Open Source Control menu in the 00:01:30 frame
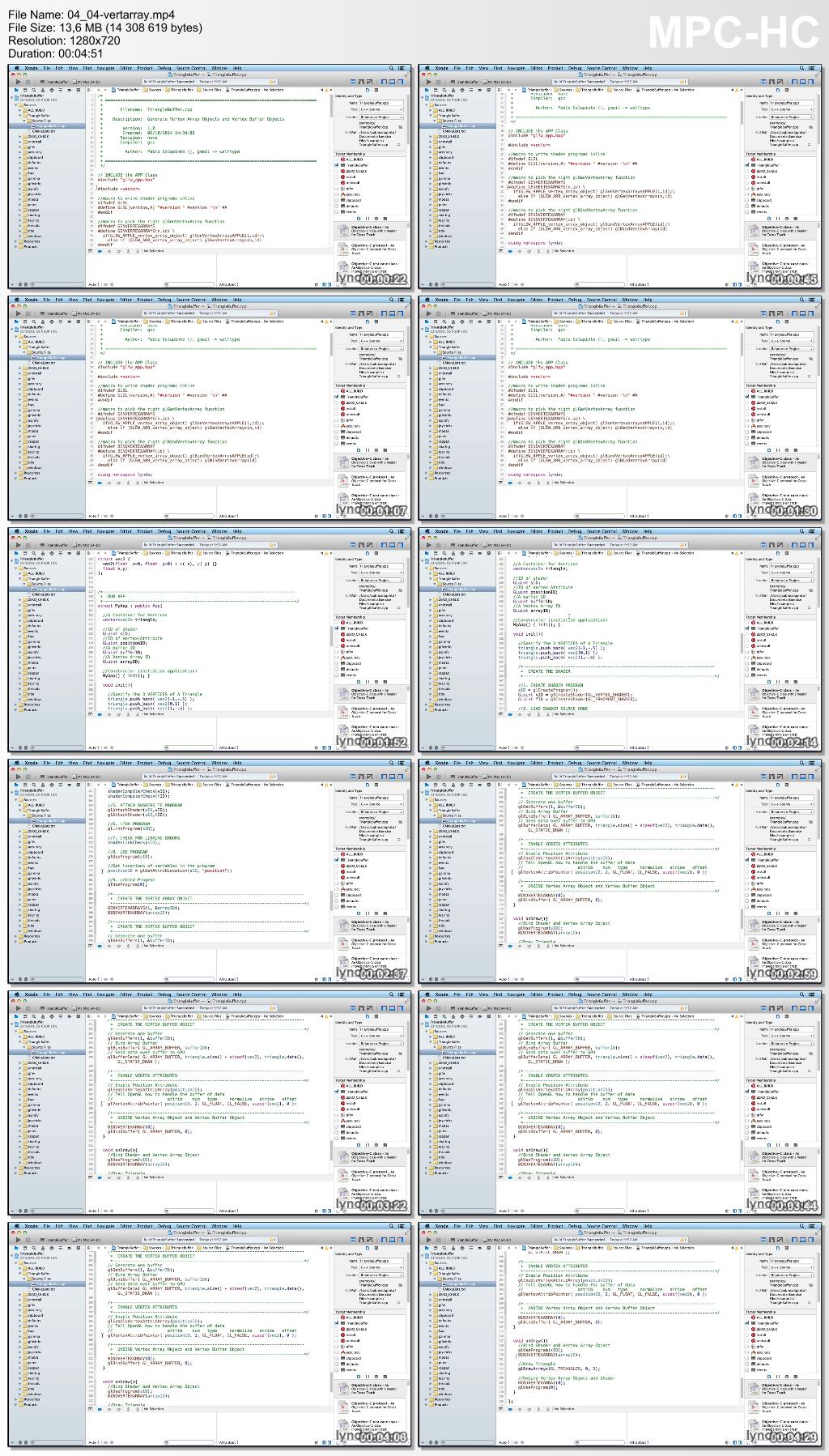 tap(601, 300)
